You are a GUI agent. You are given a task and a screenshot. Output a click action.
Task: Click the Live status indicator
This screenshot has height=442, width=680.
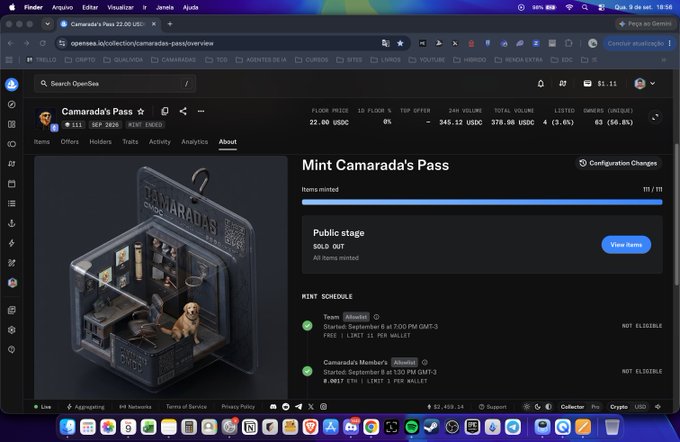[42, 407]
